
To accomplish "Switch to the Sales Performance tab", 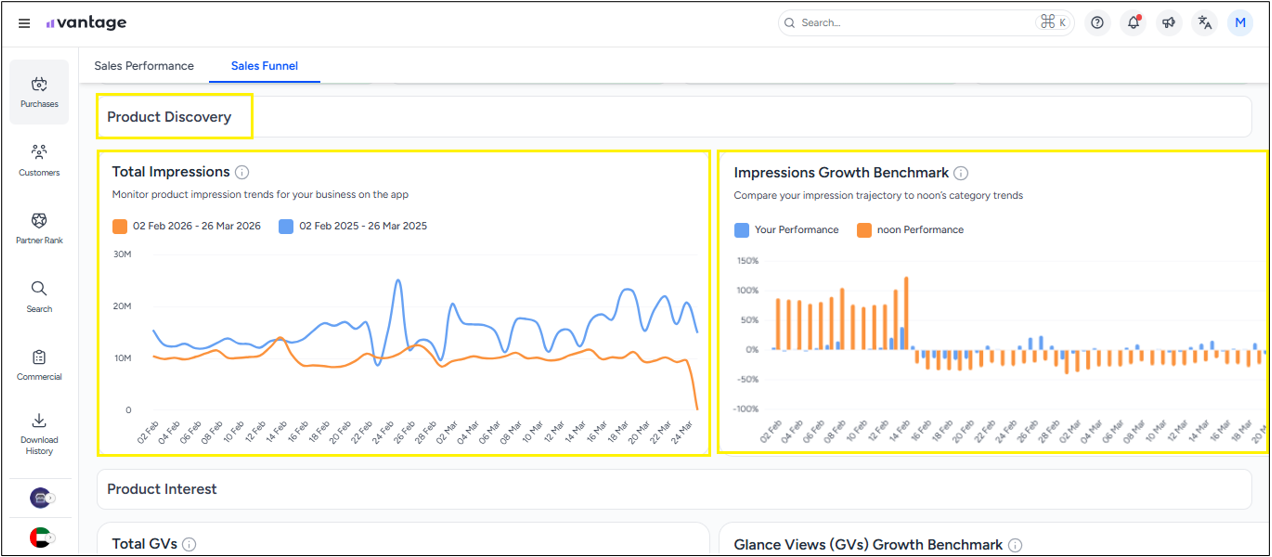I will pos(144,66).
